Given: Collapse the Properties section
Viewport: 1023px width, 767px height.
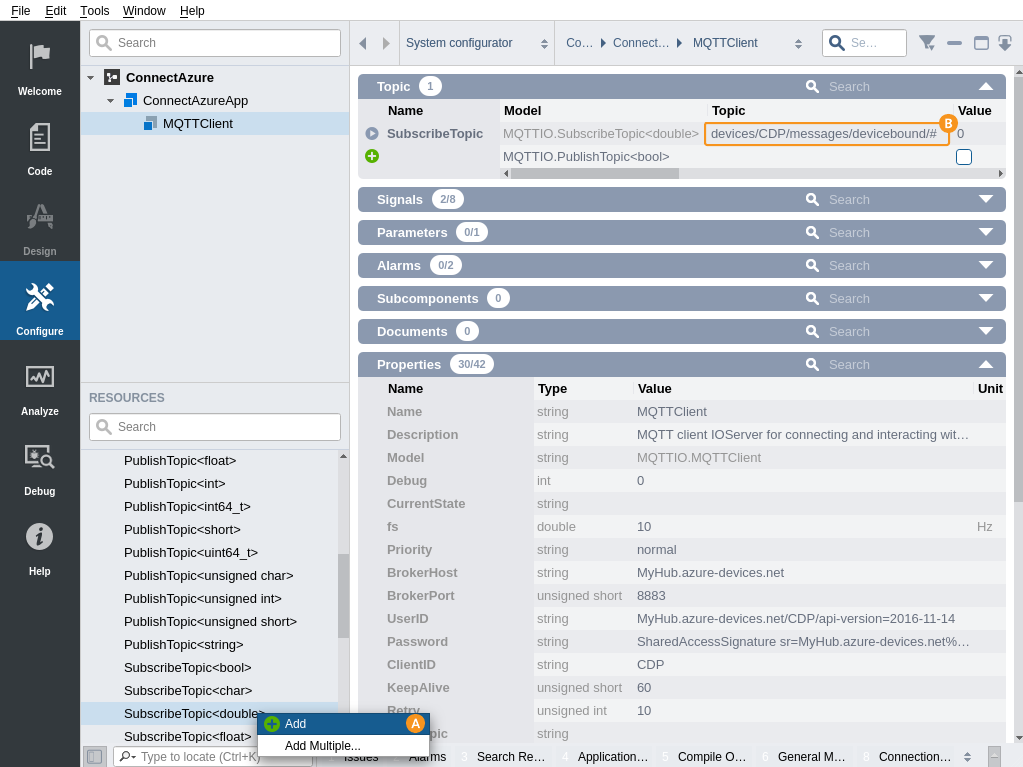Looking at the screenshot, I should tap(985, 364).
